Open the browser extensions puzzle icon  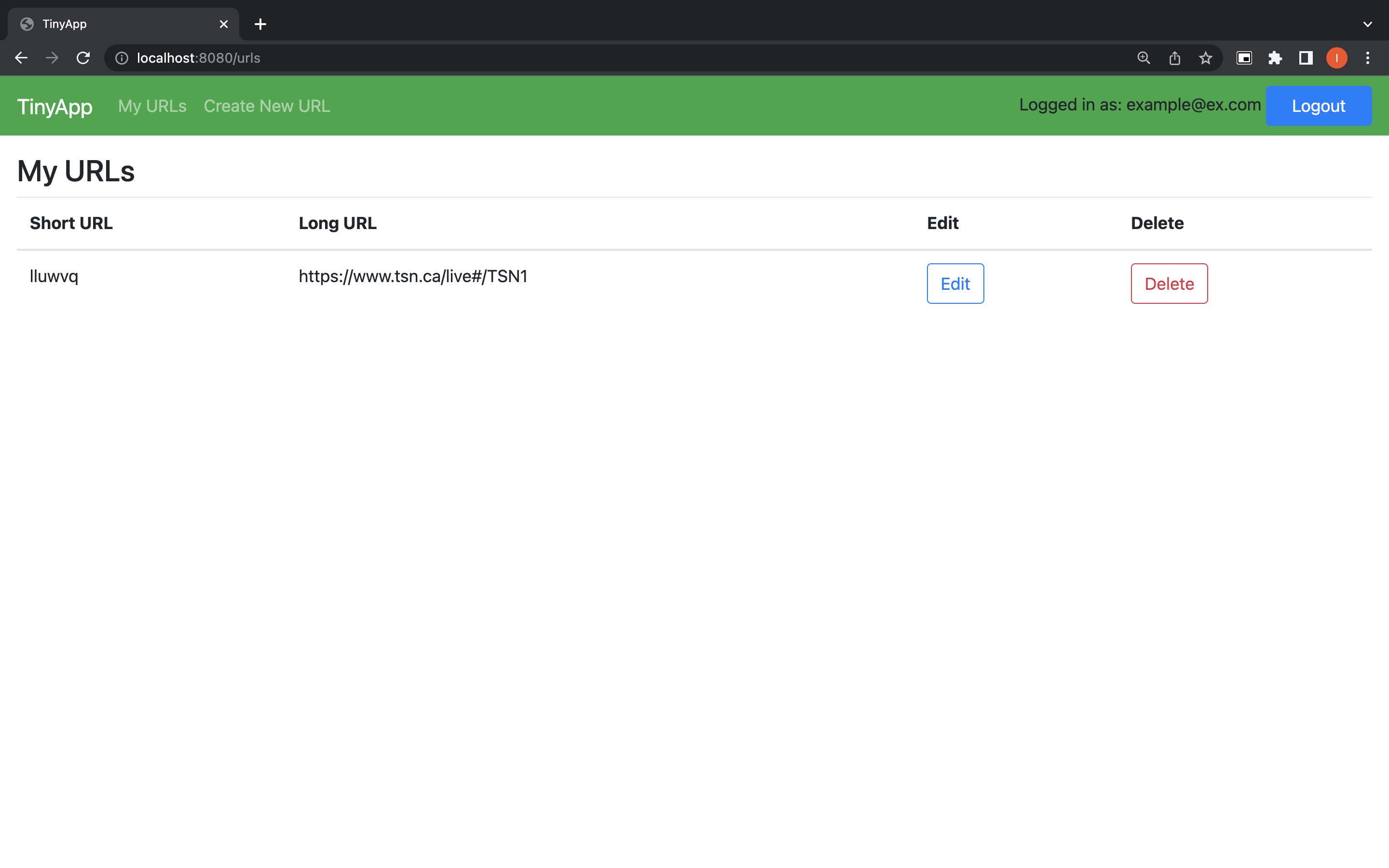(1275, 57)
